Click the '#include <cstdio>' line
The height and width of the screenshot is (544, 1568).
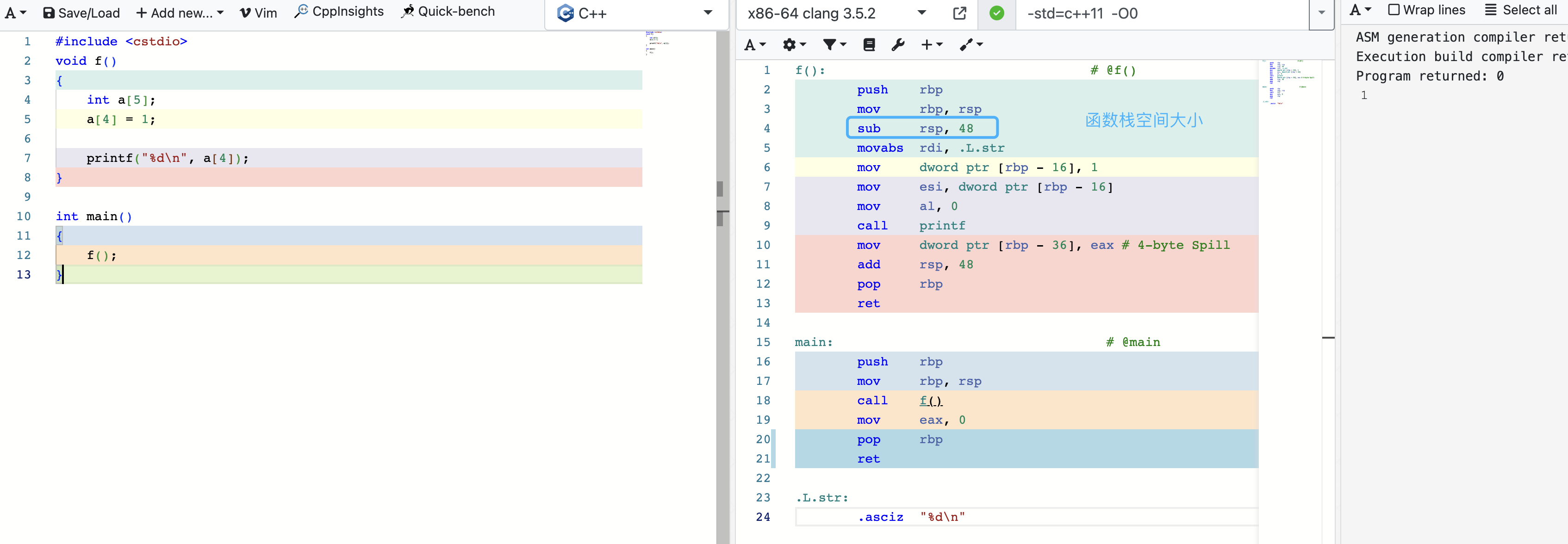[x=121, y=41]
